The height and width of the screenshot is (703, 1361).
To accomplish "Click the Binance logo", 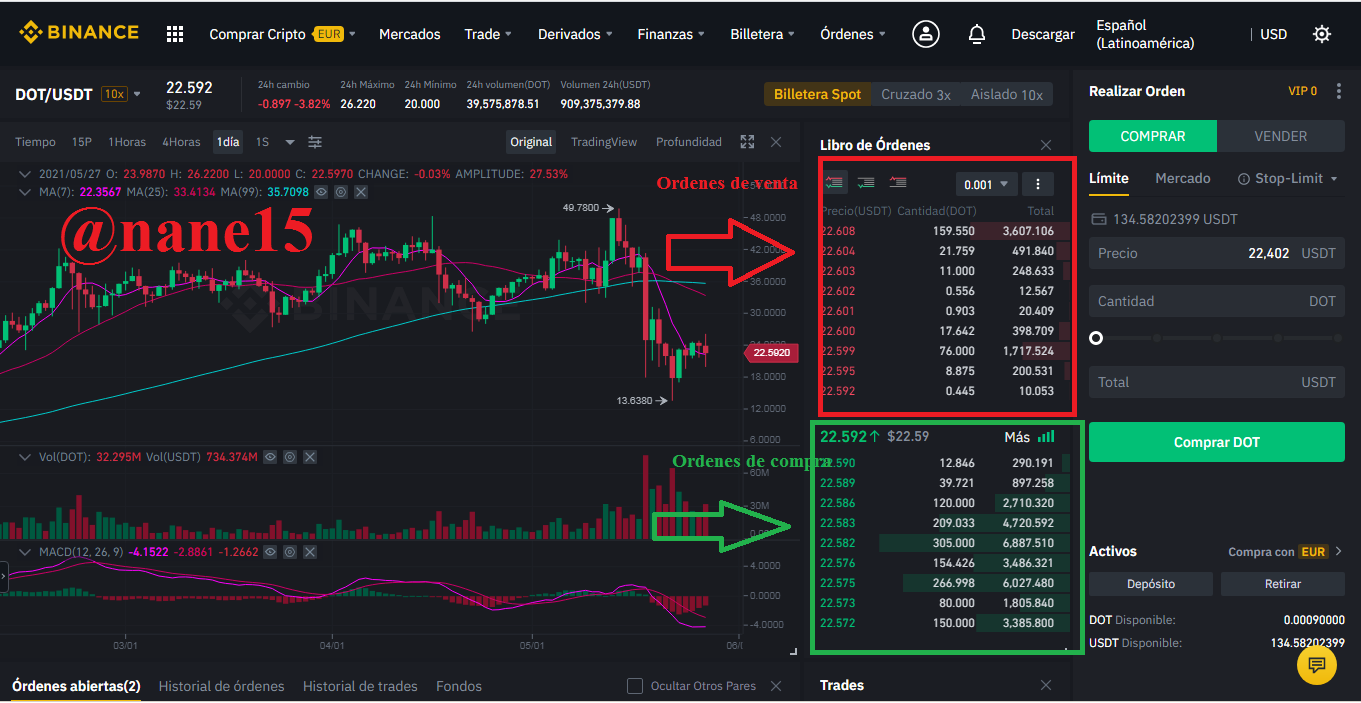I will point(79,33).
